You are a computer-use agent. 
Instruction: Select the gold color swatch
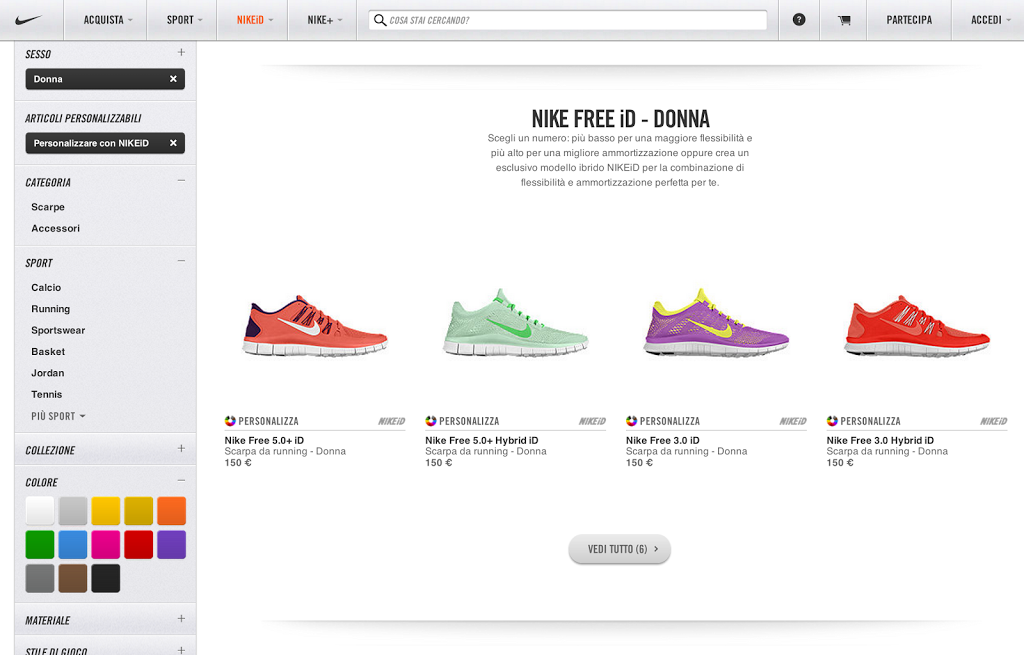pos(138,511)
